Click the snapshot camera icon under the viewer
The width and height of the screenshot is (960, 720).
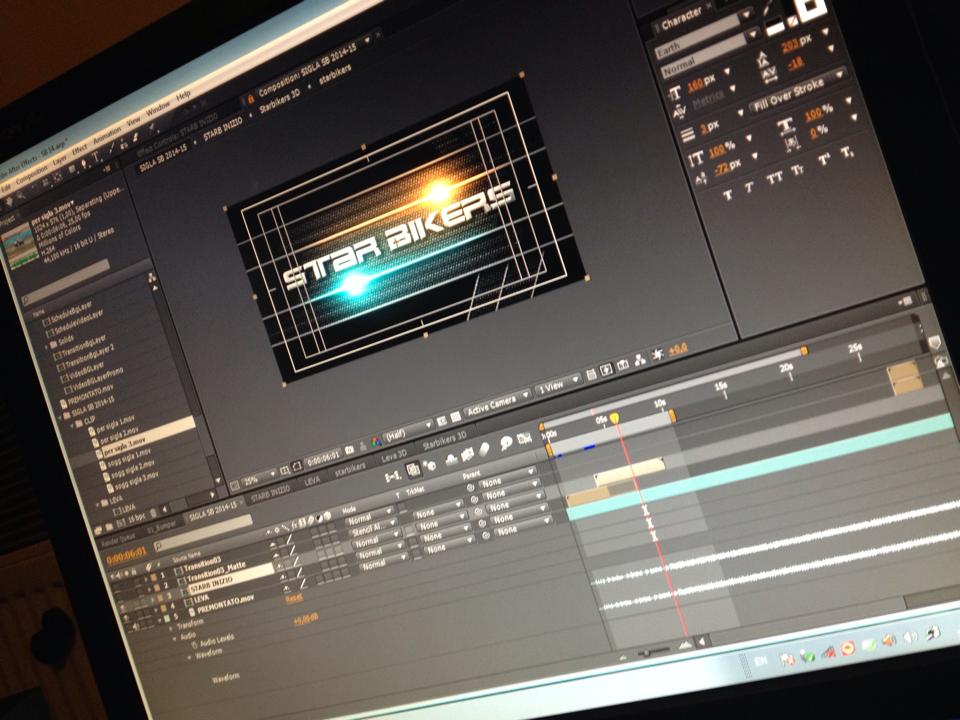[350, 449]
